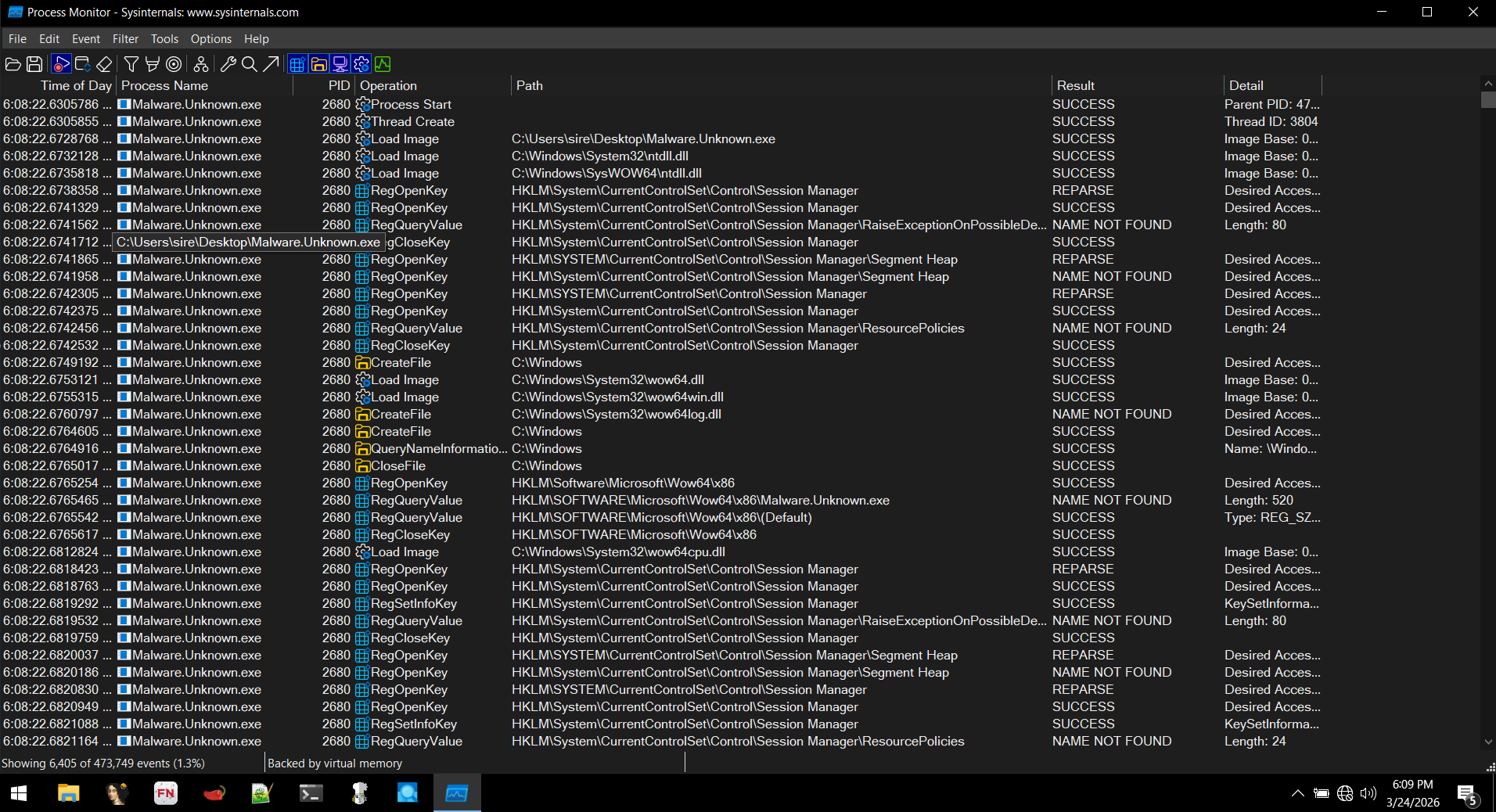Click the Save floppy disk icon
This screenshot has width=1496, height=812.
point(34,64)
